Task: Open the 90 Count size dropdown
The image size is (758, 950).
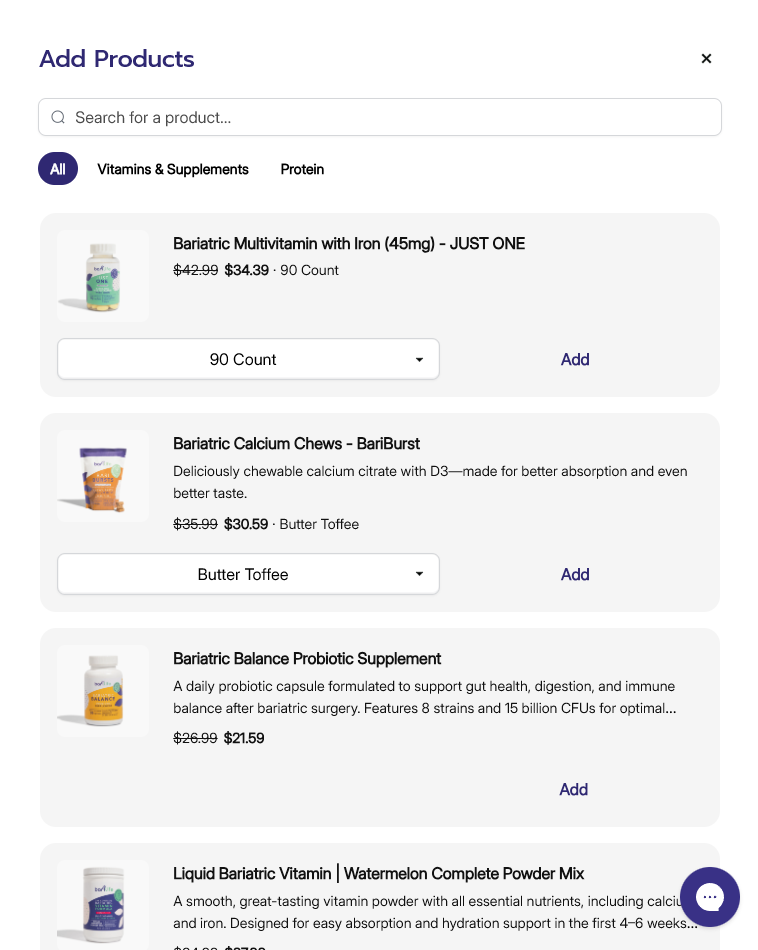Action: 248,359
